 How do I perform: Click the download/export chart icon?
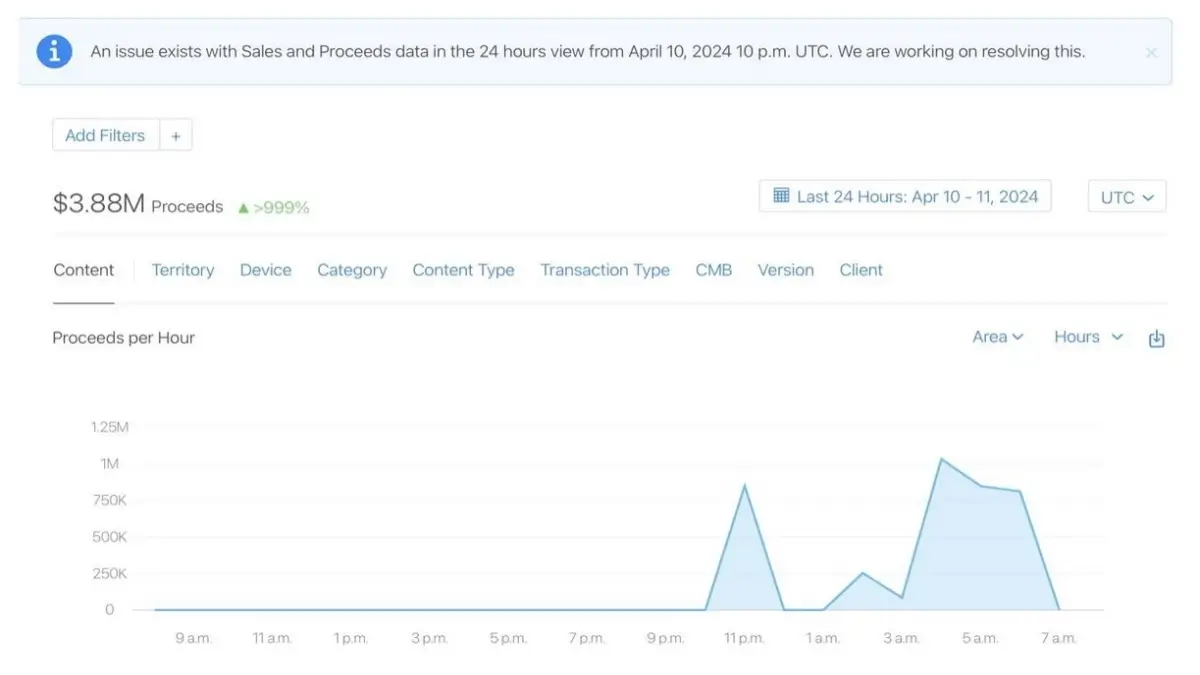[1157, 338]
